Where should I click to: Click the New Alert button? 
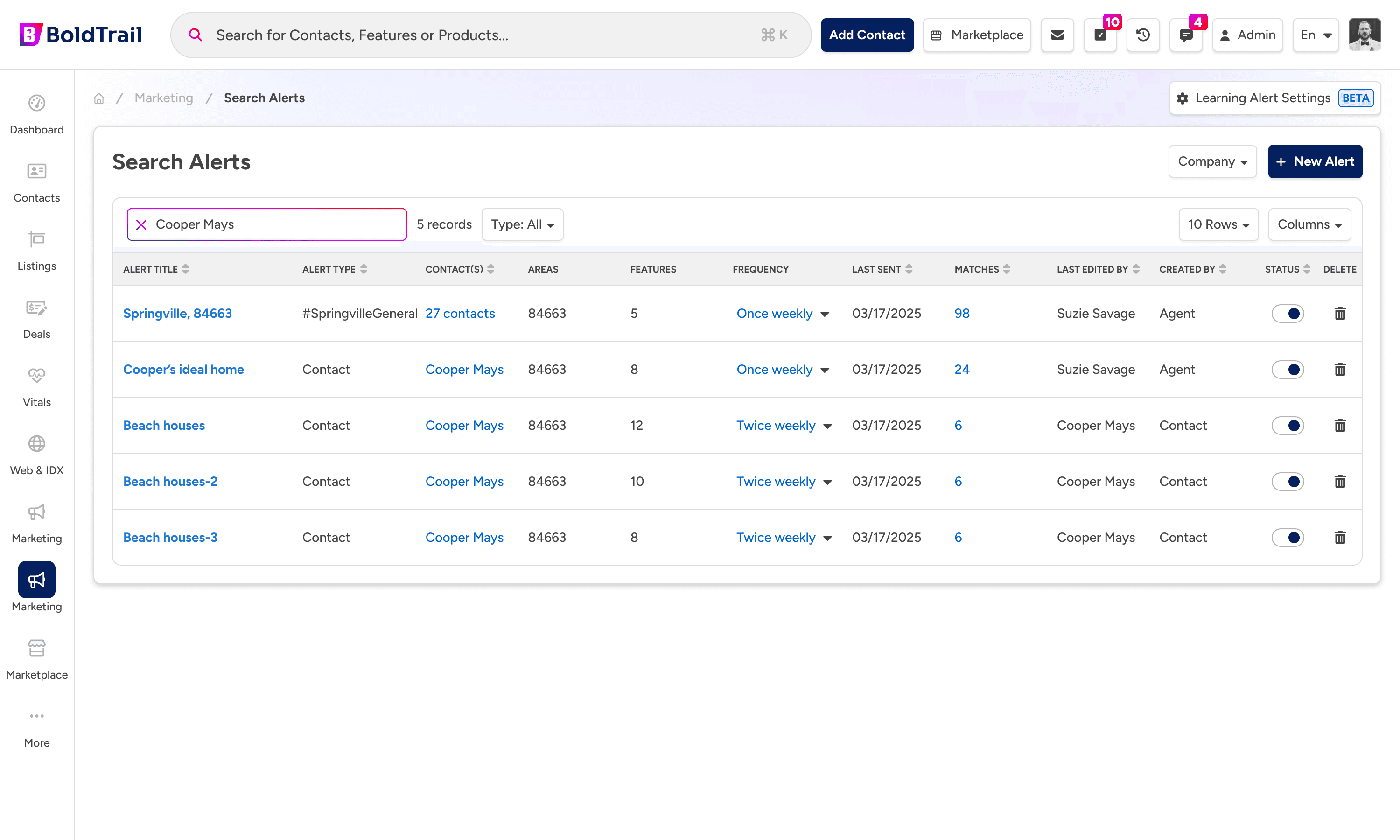pyautogui.click(x=1315, y=162)
